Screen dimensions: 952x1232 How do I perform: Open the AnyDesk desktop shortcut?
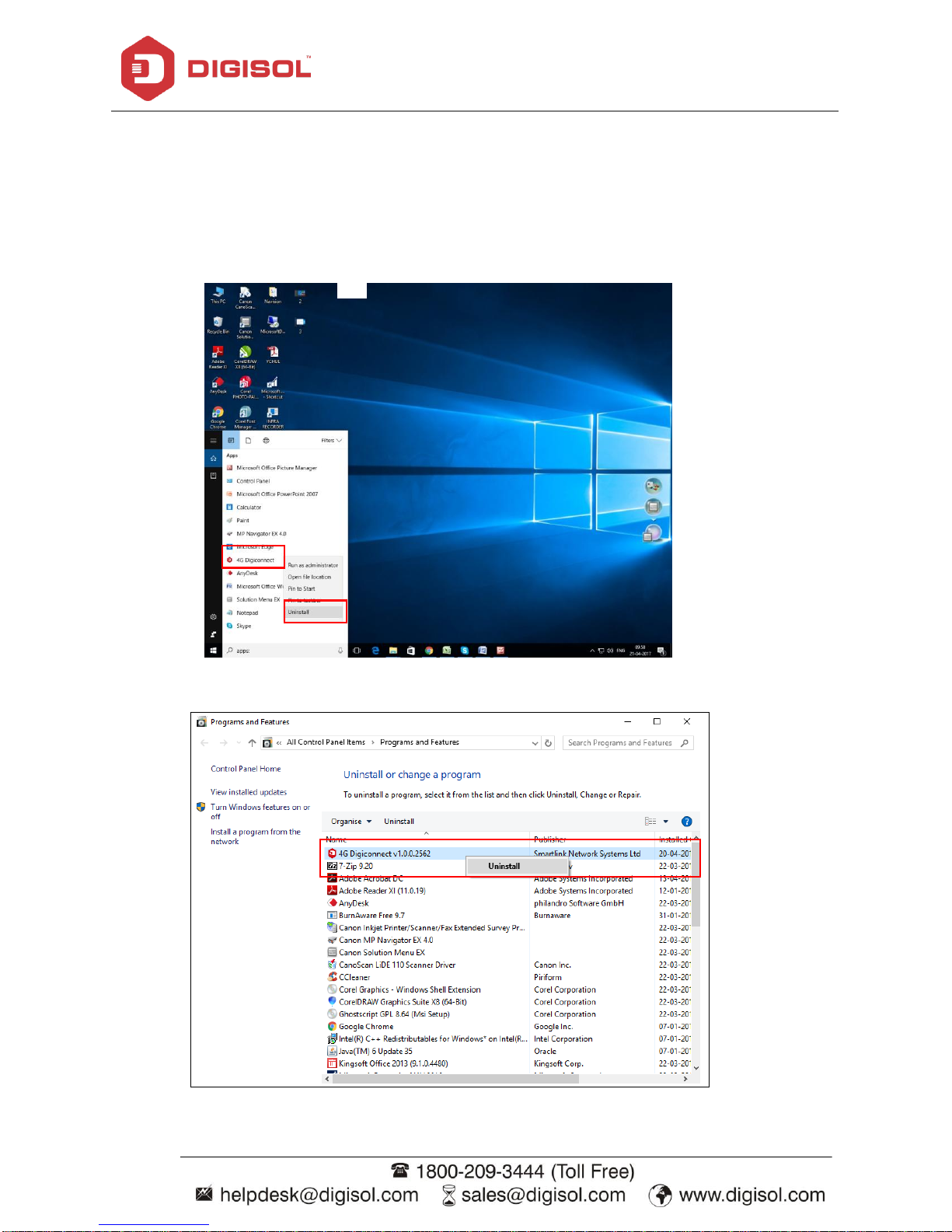(218, 385)
